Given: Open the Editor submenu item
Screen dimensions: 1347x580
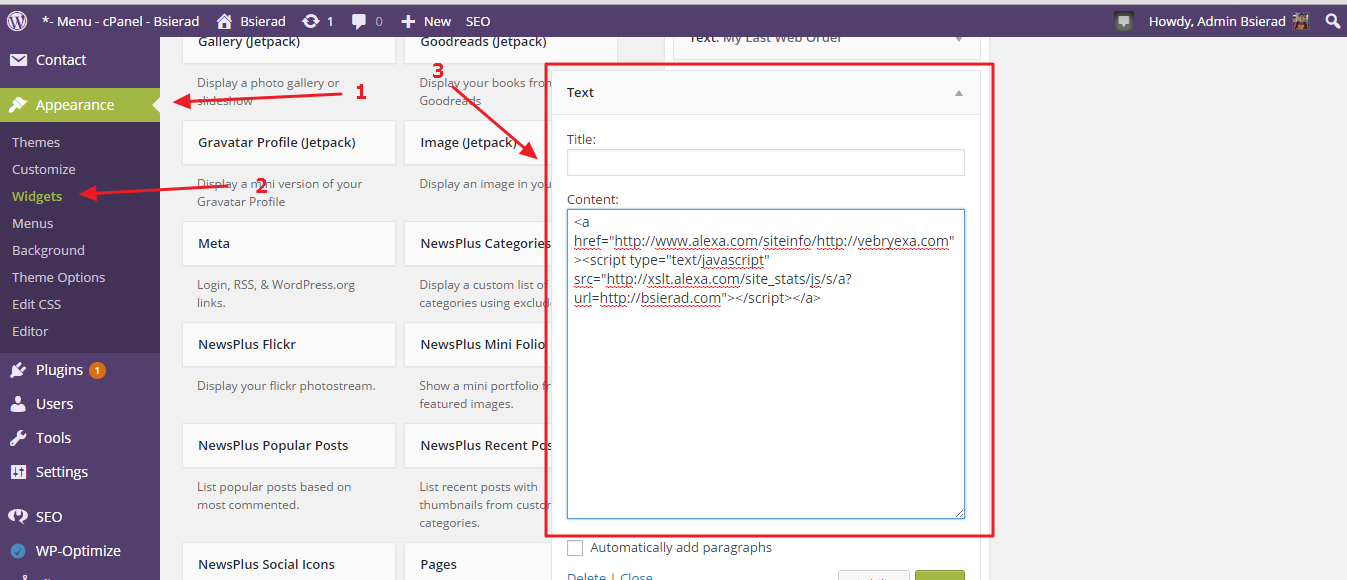Looking at the screenshot, I should click(30, 331).
